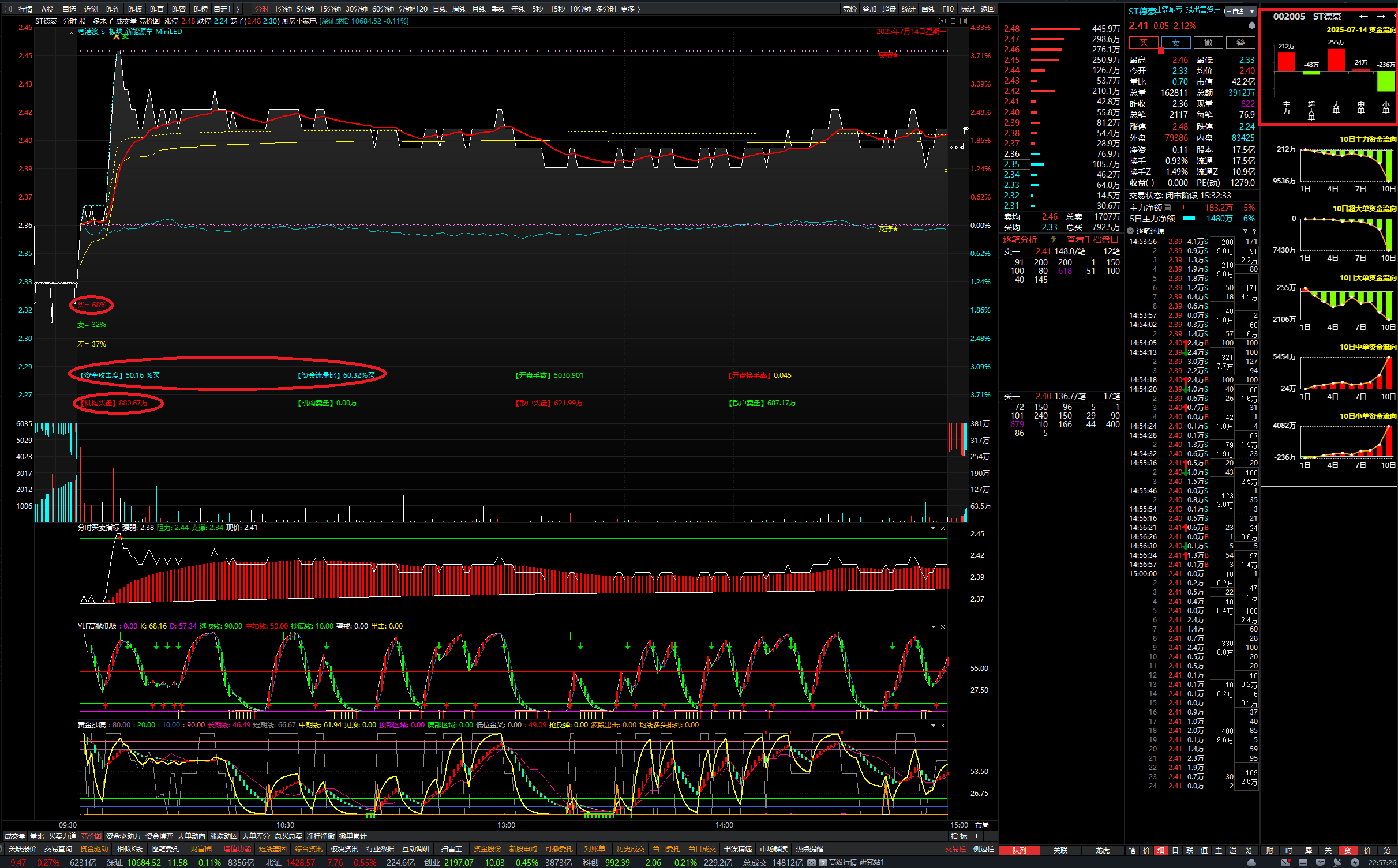Click the round icon beside 逐笔还原

point(1131,231)
